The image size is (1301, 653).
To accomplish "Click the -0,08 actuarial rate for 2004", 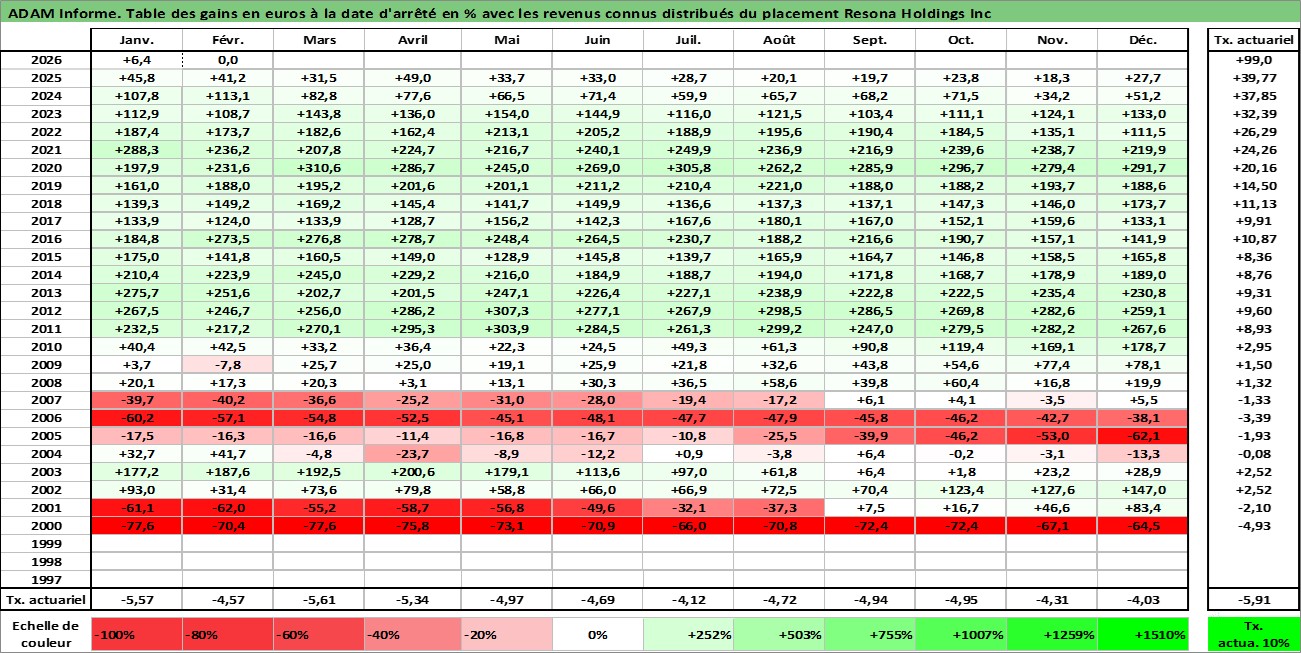I will point(1253,454).
